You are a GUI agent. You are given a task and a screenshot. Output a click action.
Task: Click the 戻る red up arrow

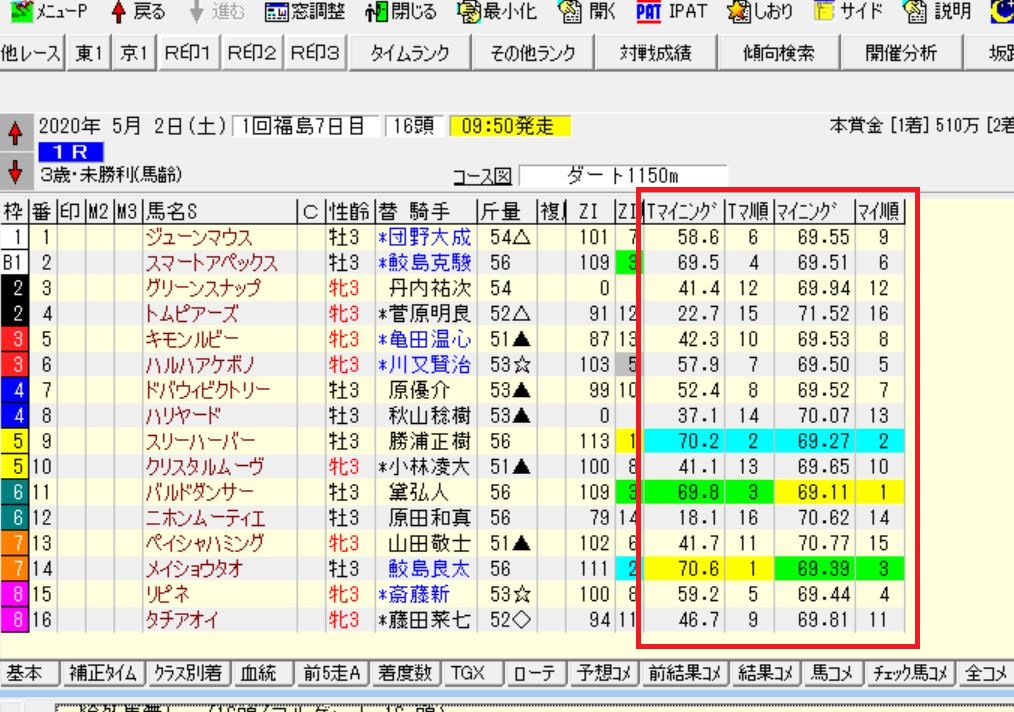click(x=118, y=12)
